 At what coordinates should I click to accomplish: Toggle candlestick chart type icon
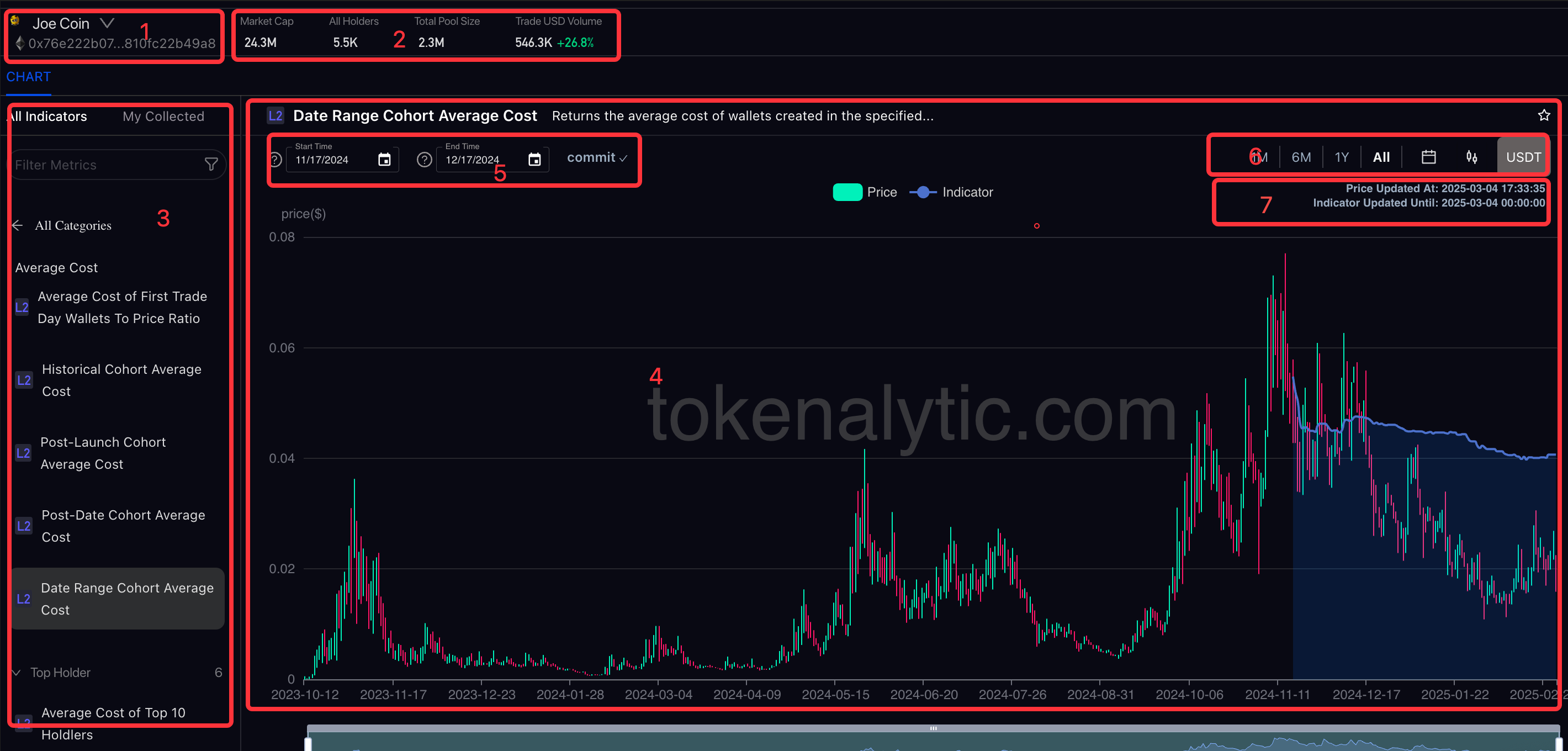point(1472,157)
